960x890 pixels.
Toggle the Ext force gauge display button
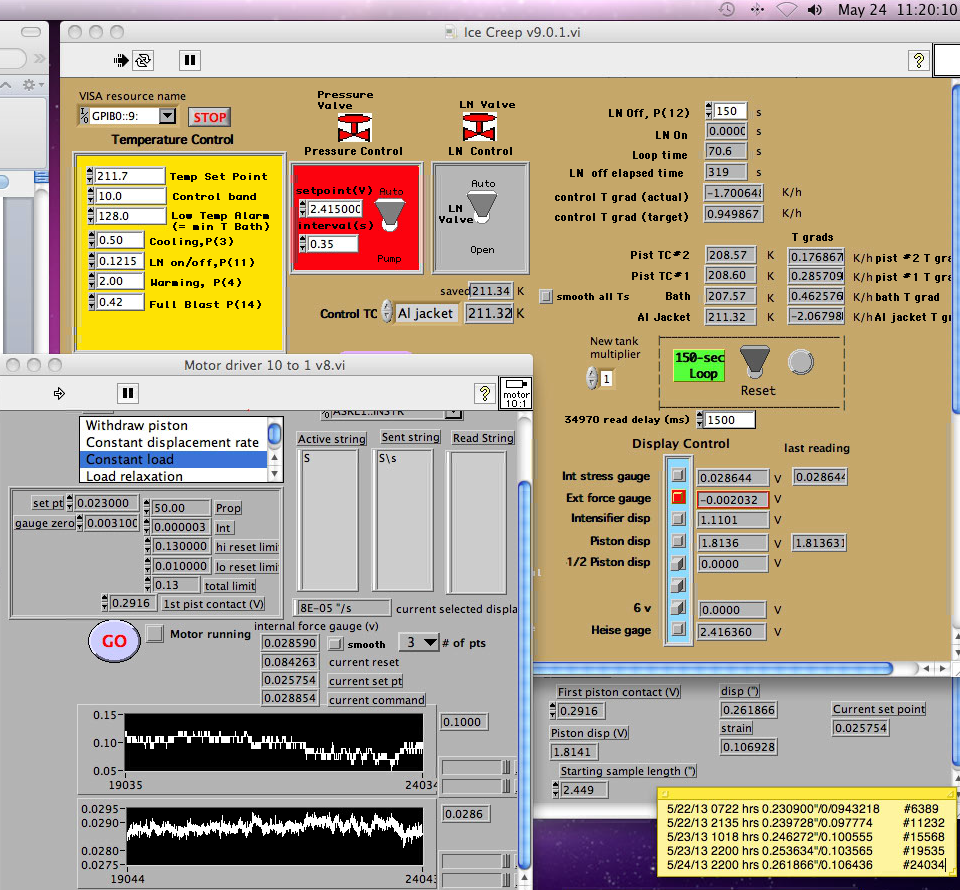(x=678, y=498)
